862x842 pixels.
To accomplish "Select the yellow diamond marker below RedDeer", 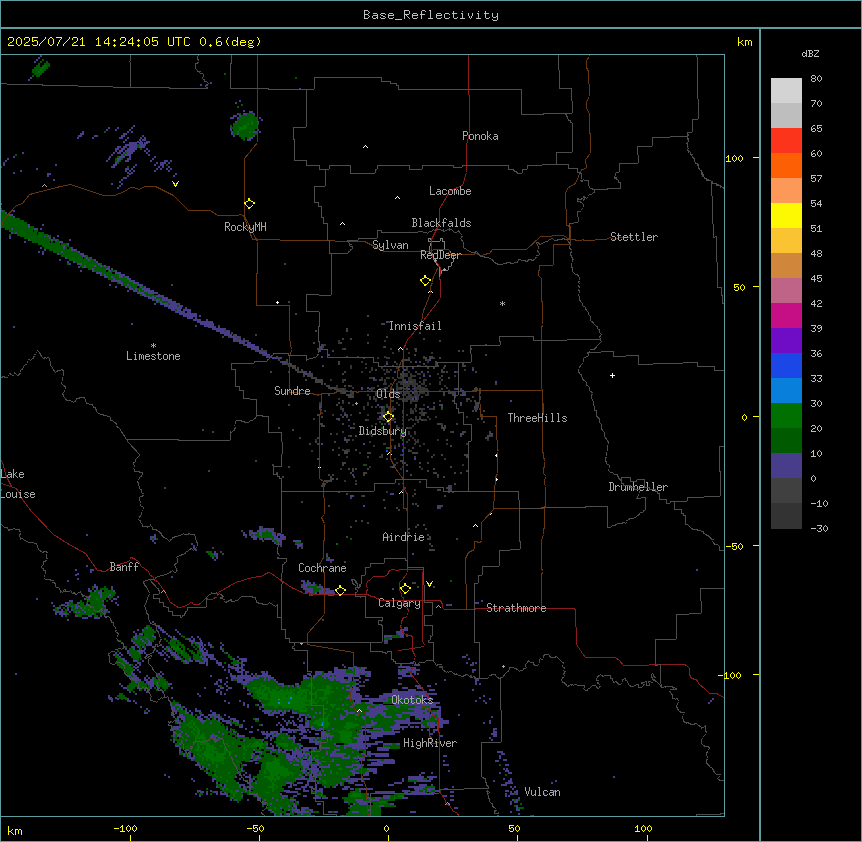I will pyautogui.click(x=425, y=281).
